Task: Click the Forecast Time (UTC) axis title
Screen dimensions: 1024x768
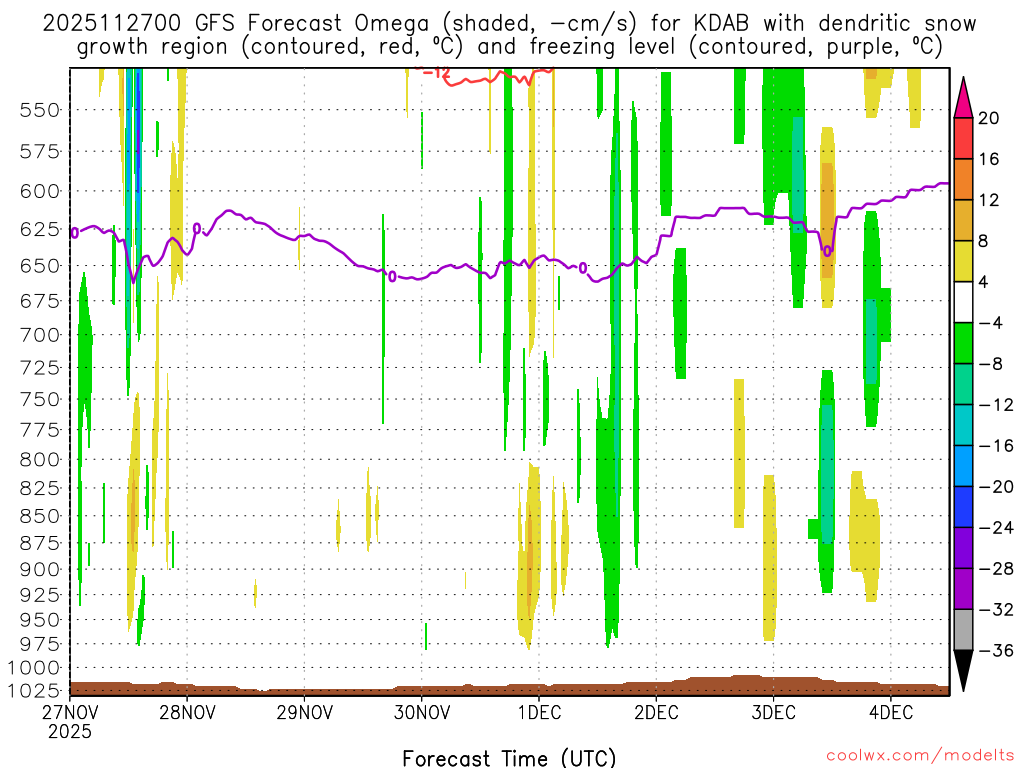Action: (x=509, y=758)
